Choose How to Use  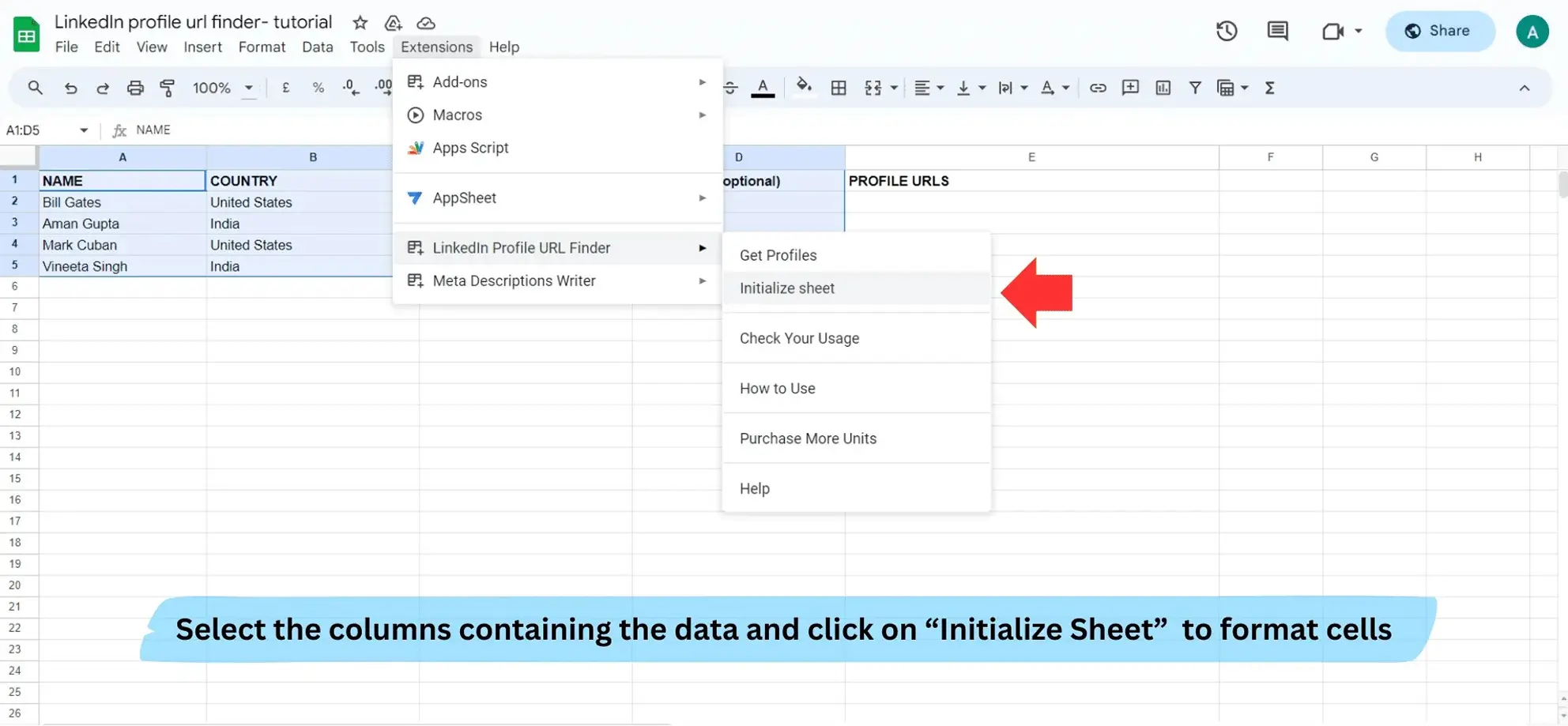pos(857,389)
